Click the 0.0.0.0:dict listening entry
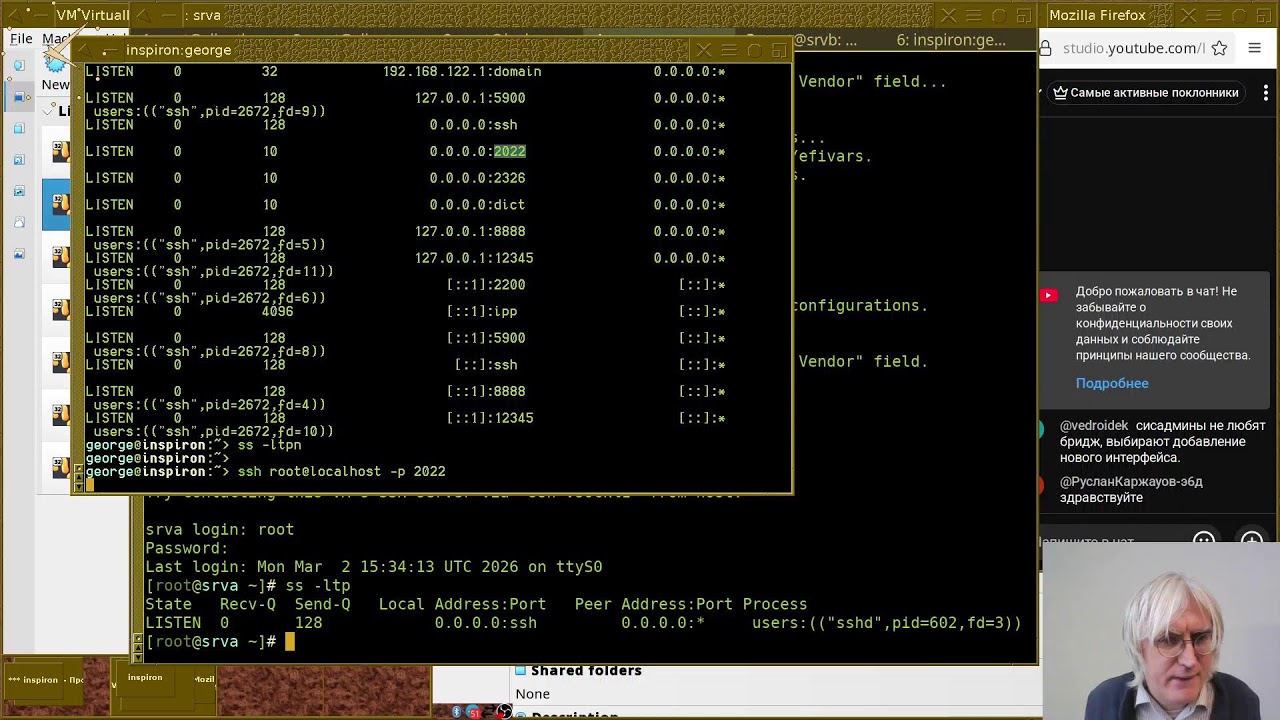The width and height of the screenshot is (1280, 720). [x=477, y=204]
